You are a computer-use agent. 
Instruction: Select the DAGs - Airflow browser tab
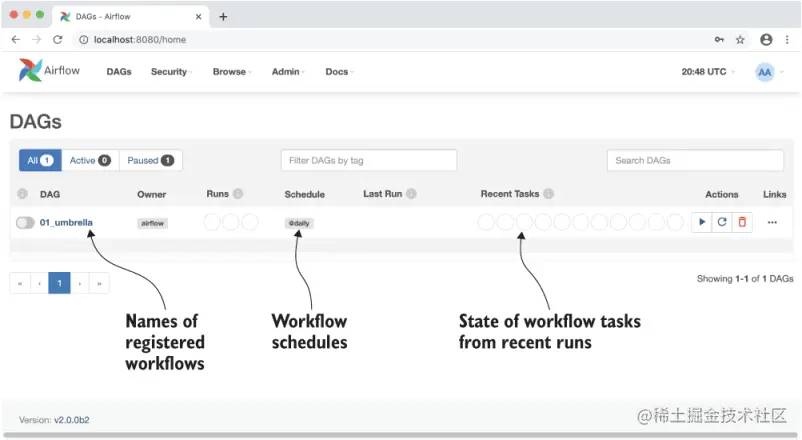point(130,16)
